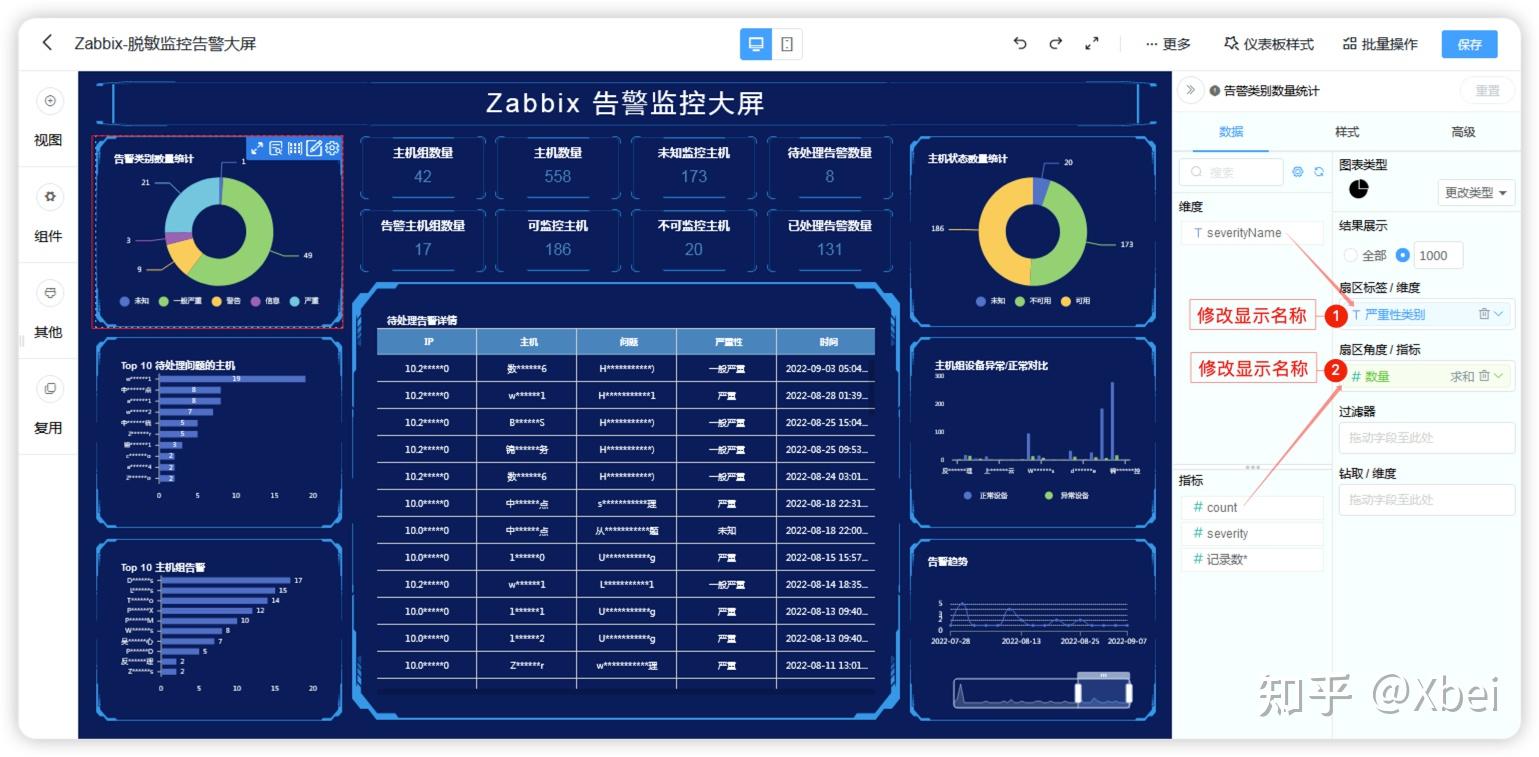Open the widget settings gear icon
1539x757 pixels.
coord(332,148)
